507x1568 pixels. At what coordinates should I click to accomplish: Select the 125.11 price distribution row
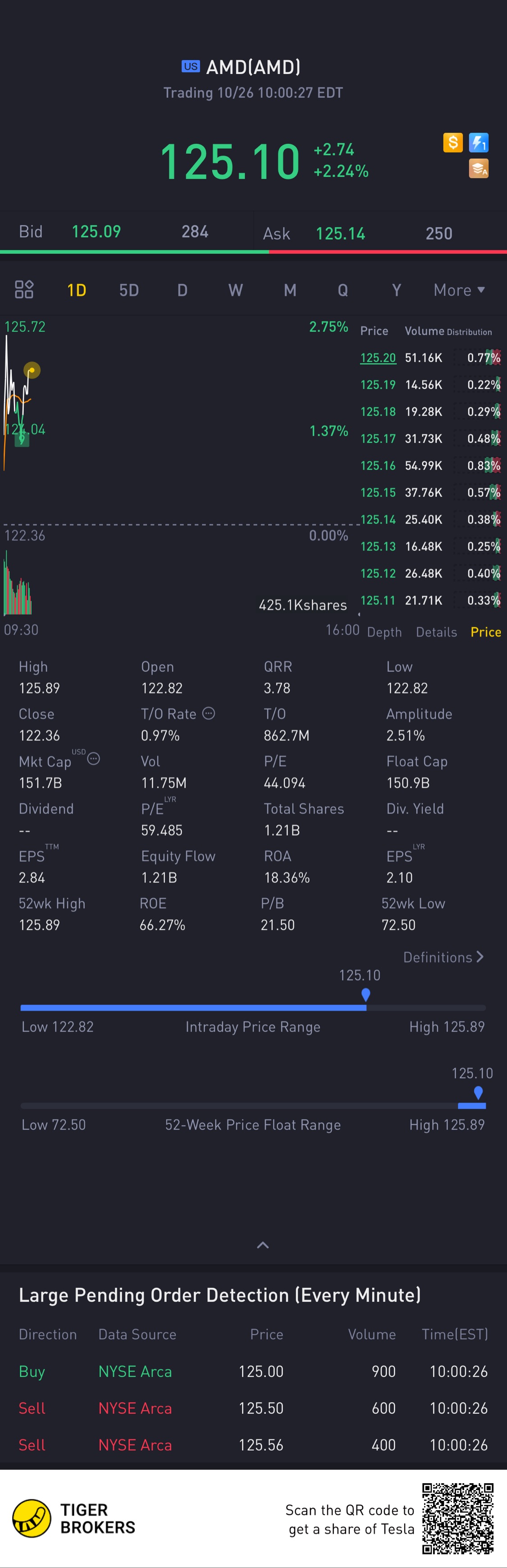coord(430,600)
